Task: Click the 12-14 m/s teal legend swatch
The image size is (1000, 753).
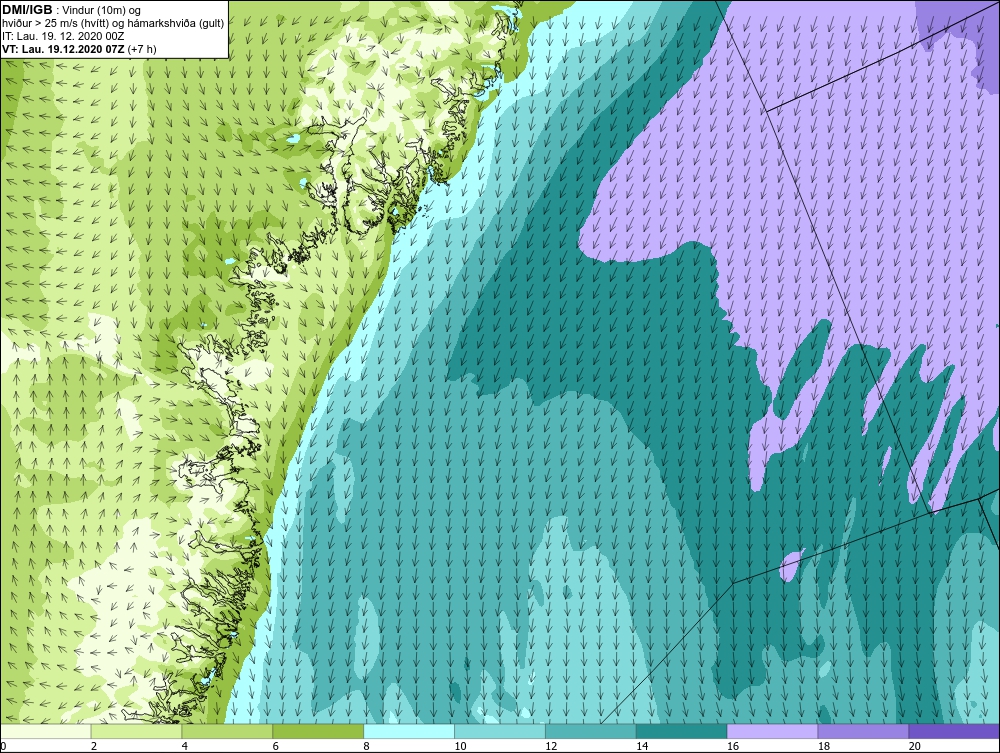Action: pos(591,731)
